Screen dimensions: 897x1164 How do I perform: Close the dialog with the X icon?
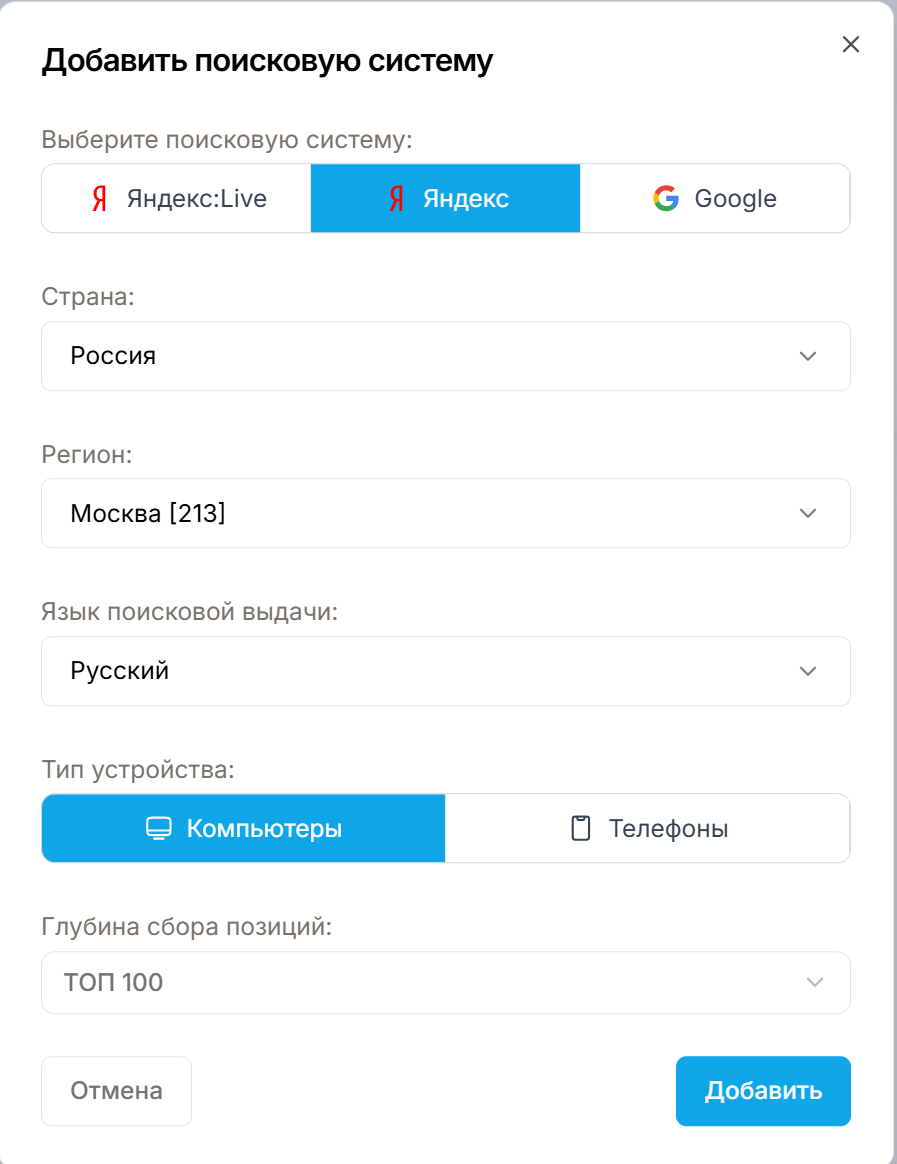tap(851, 44)
